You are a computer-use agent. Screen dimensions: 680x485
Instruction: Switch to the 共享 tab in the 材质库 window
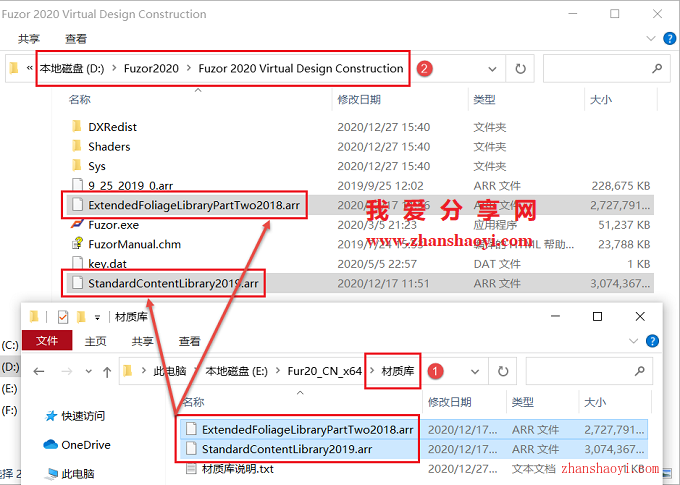click(143, 341)
